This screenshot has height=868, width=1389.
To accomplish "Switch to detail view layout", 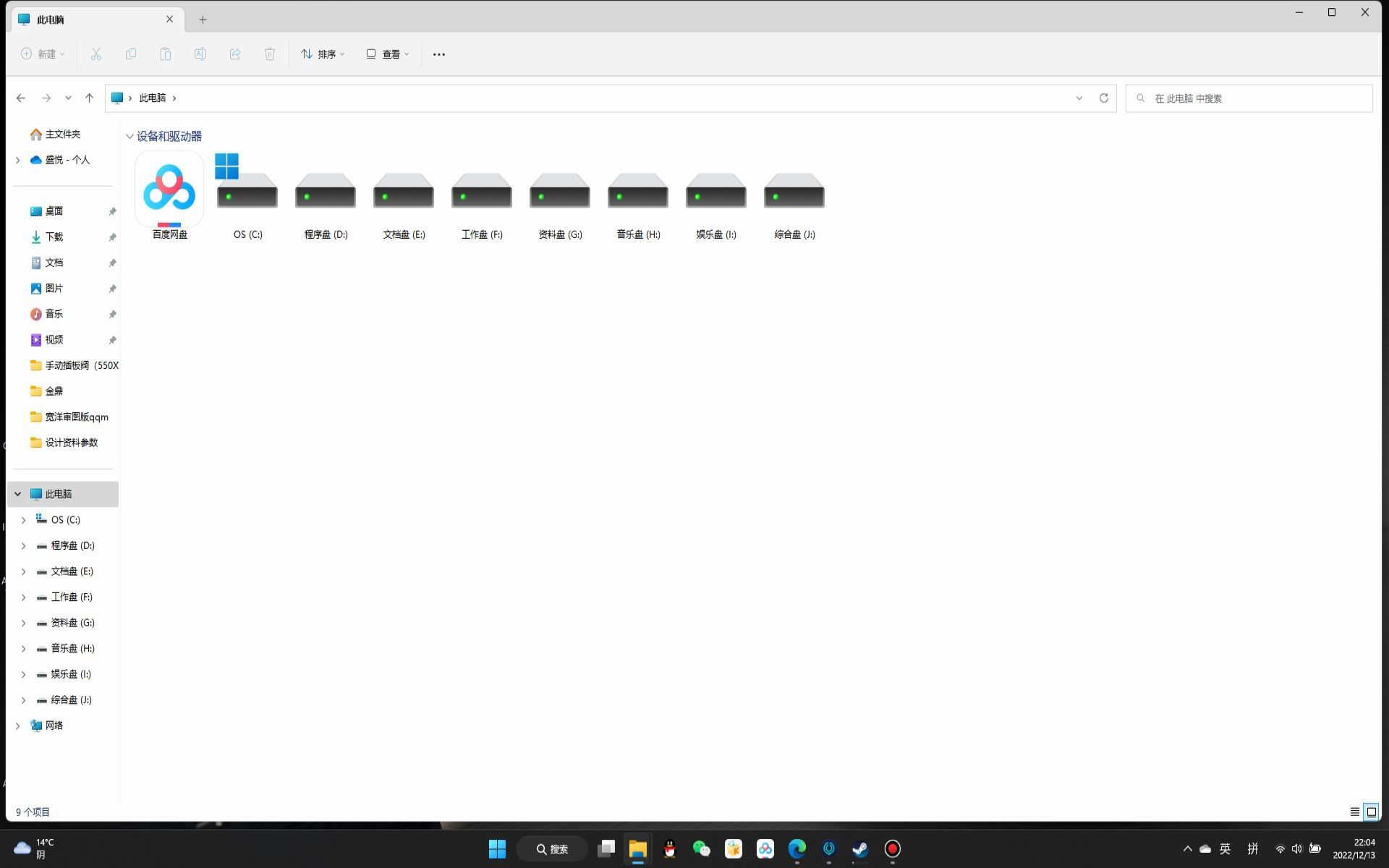I will 1354,811.
